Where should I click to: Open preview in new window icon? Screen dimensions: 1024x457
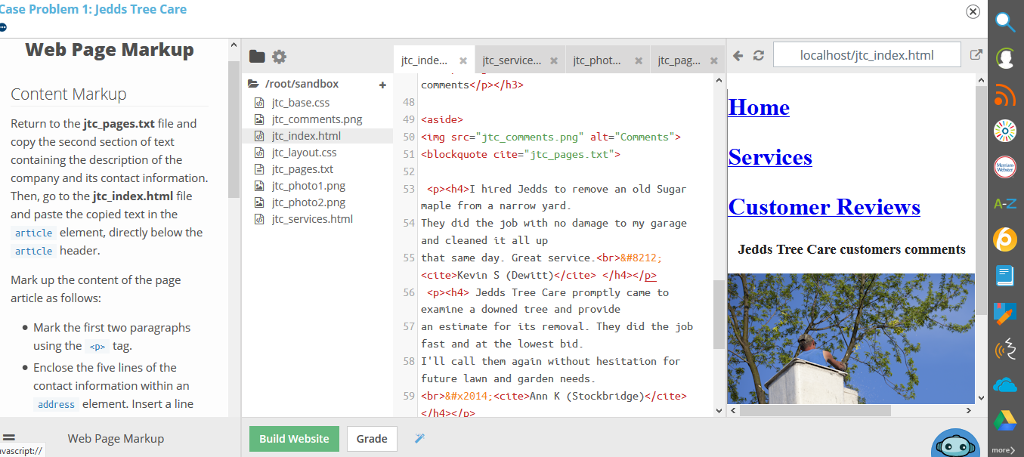pos(976,55)
